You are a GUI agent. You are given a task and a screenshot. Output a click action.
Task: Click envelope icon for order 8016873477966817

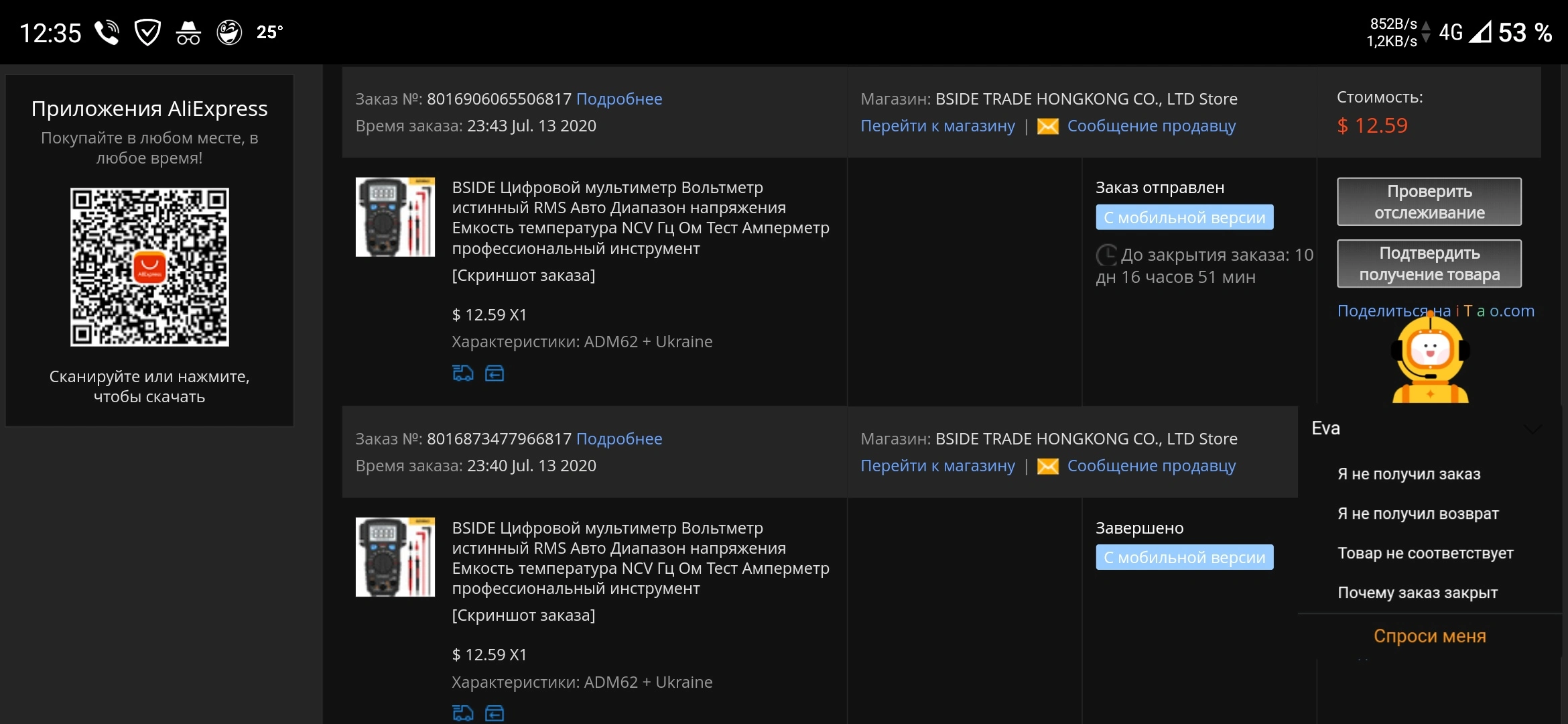click(1048, 466)
